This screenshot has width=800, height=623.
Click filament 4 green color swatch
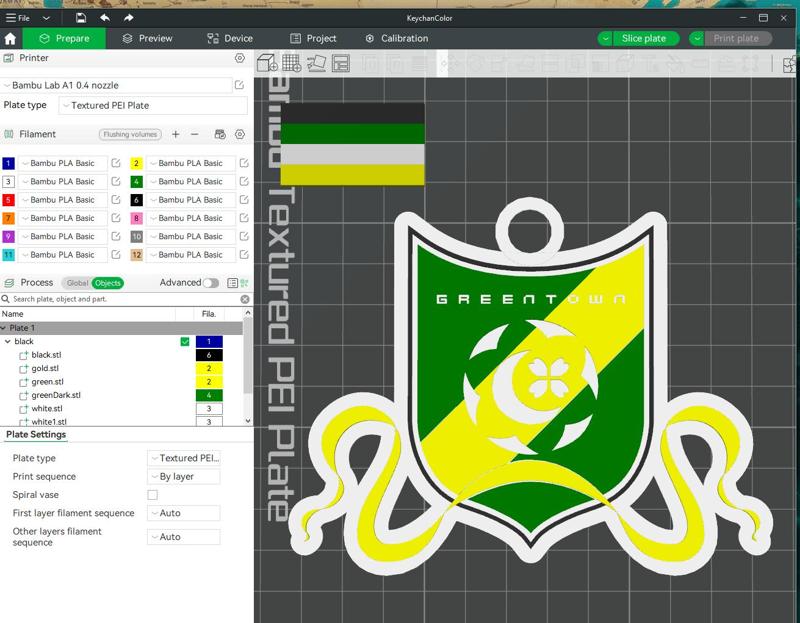coord(136,182)
